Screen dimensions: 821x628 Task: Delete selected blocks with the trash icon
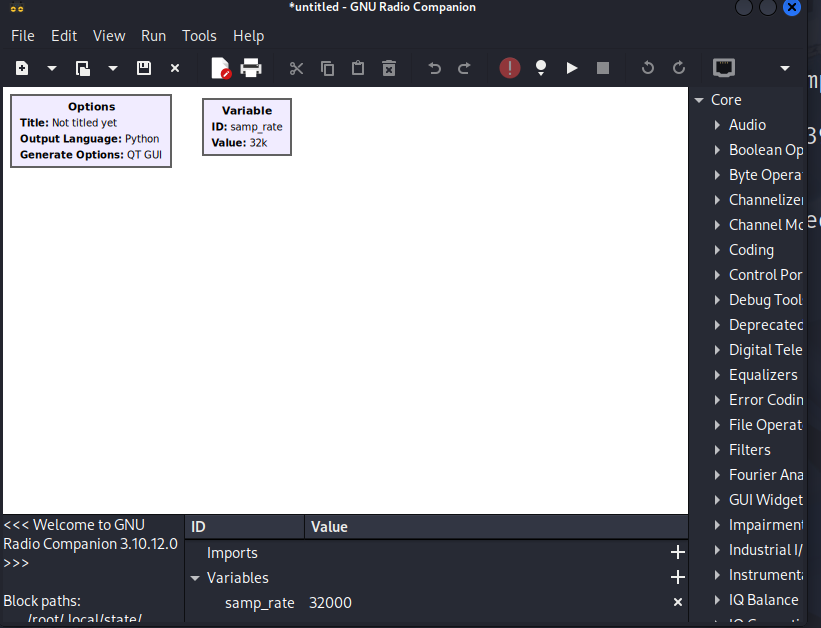pos(389,68)
